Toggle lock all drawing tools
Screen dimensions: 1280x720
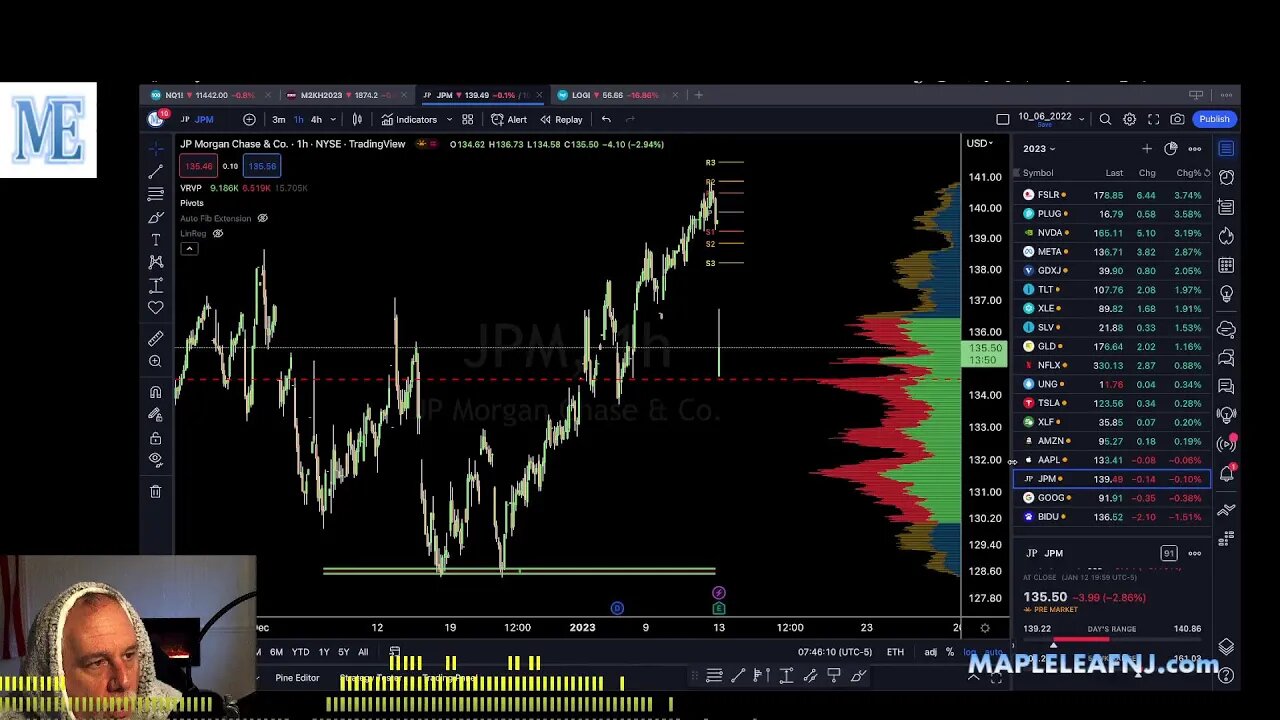coord(156,438)
